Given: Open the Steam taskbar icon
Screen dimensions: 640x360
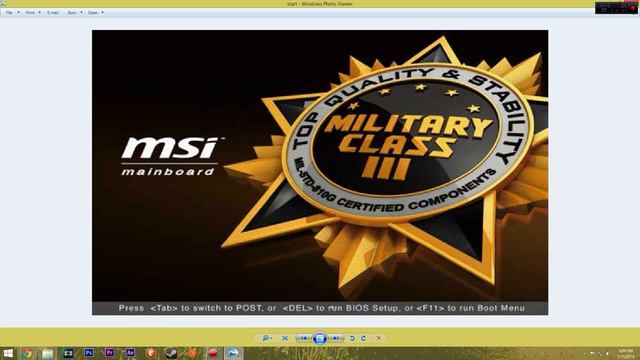Looking at the screenshot, I should click(171, 353).
